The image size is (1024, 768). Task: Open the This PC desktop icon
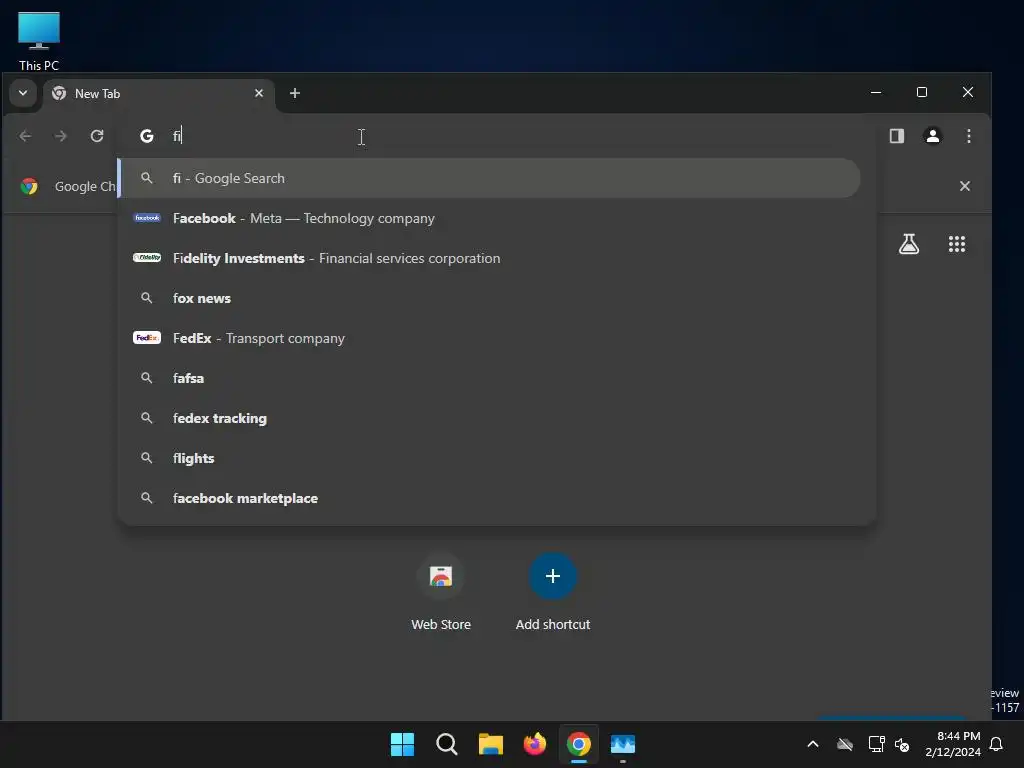pyautogui.click(x=39, y=40)
